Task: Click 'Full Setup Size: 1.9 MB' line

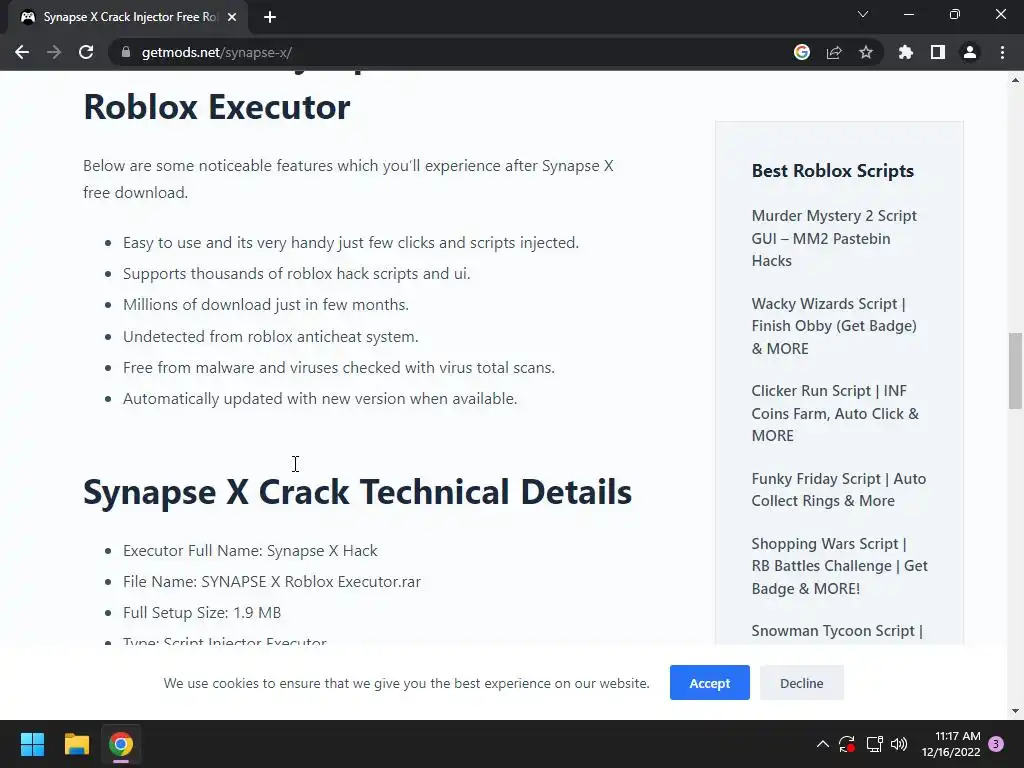Action: click(x=202, y=613)
